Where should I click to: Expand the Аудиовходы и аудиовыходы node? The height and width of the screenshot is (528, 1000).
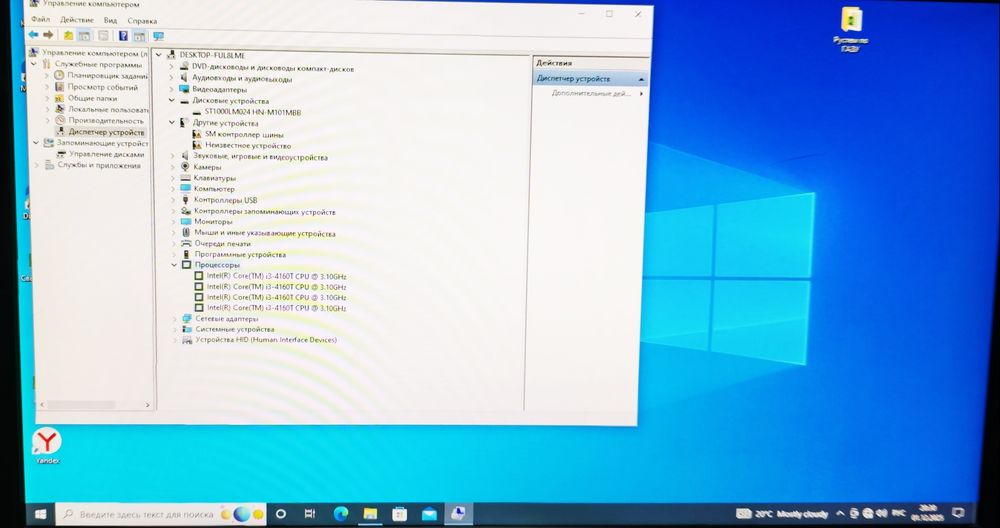coord(172,78)
